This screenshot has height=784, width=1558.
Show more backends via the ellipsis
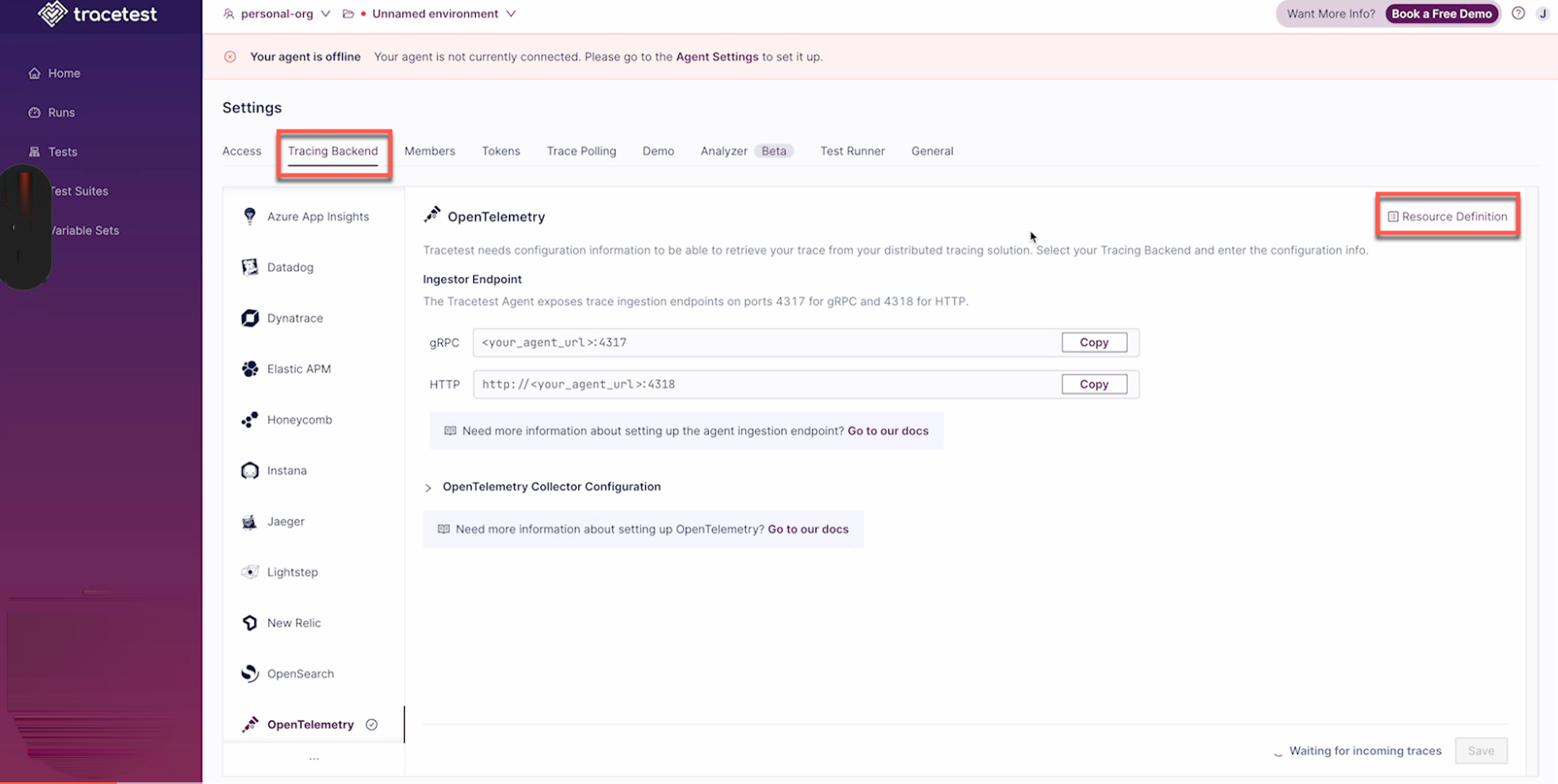coord(314,758)
